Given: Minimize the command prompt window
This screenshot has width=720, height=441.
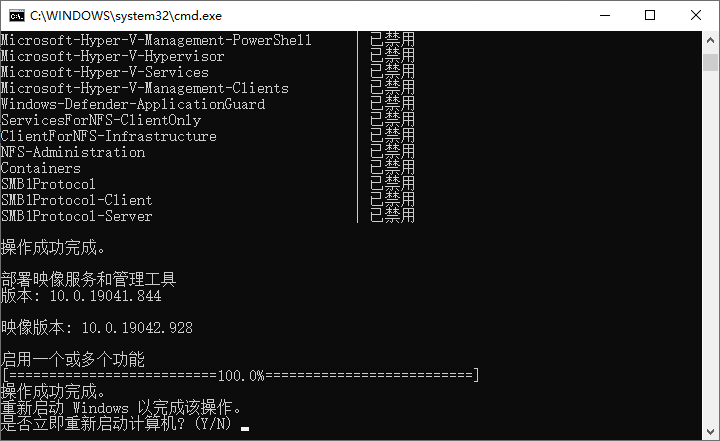Looking at the screenshot, I should (603, 15).
